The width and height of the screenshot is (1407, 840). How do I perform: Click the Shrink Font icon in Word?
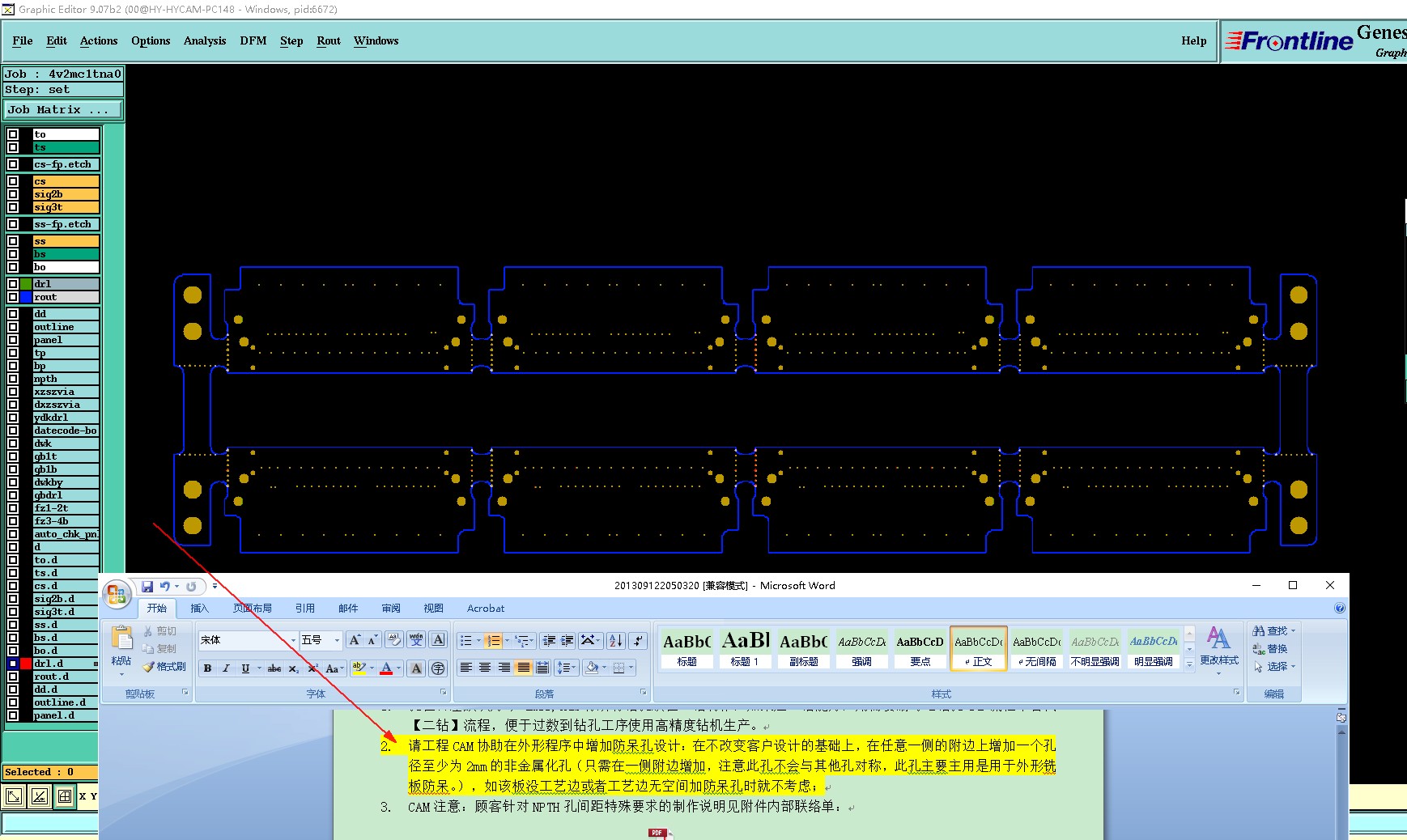tap(372, 640)
